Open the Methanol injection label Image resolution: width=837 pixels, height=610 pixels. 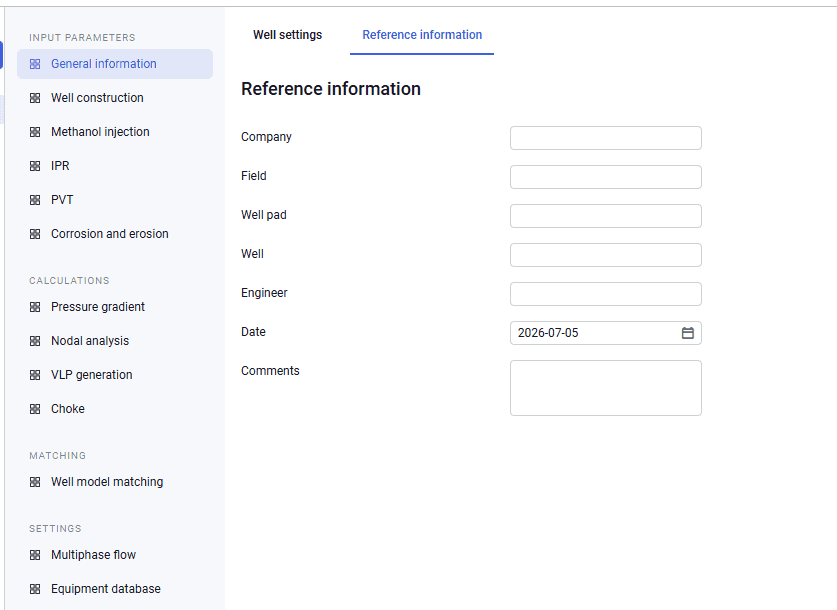tap(100, 132)
